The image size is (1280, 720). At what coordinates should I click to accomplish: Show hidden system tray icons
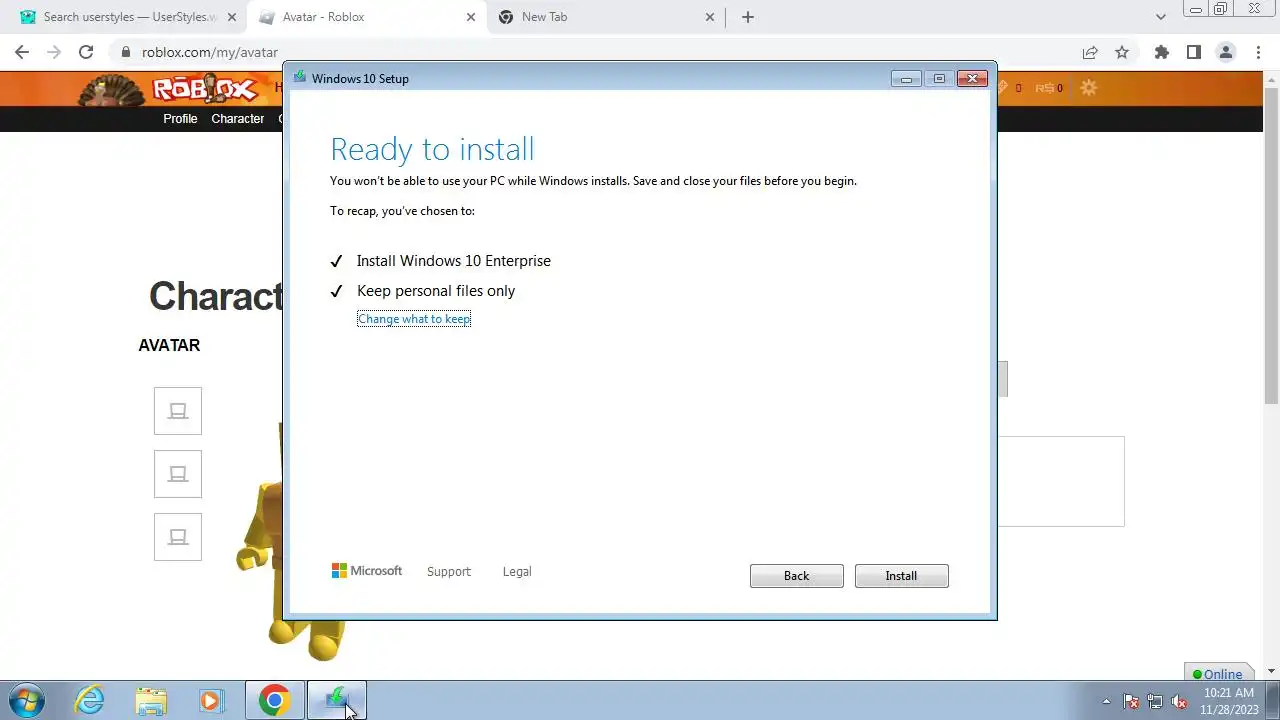tap(1106, 701)
